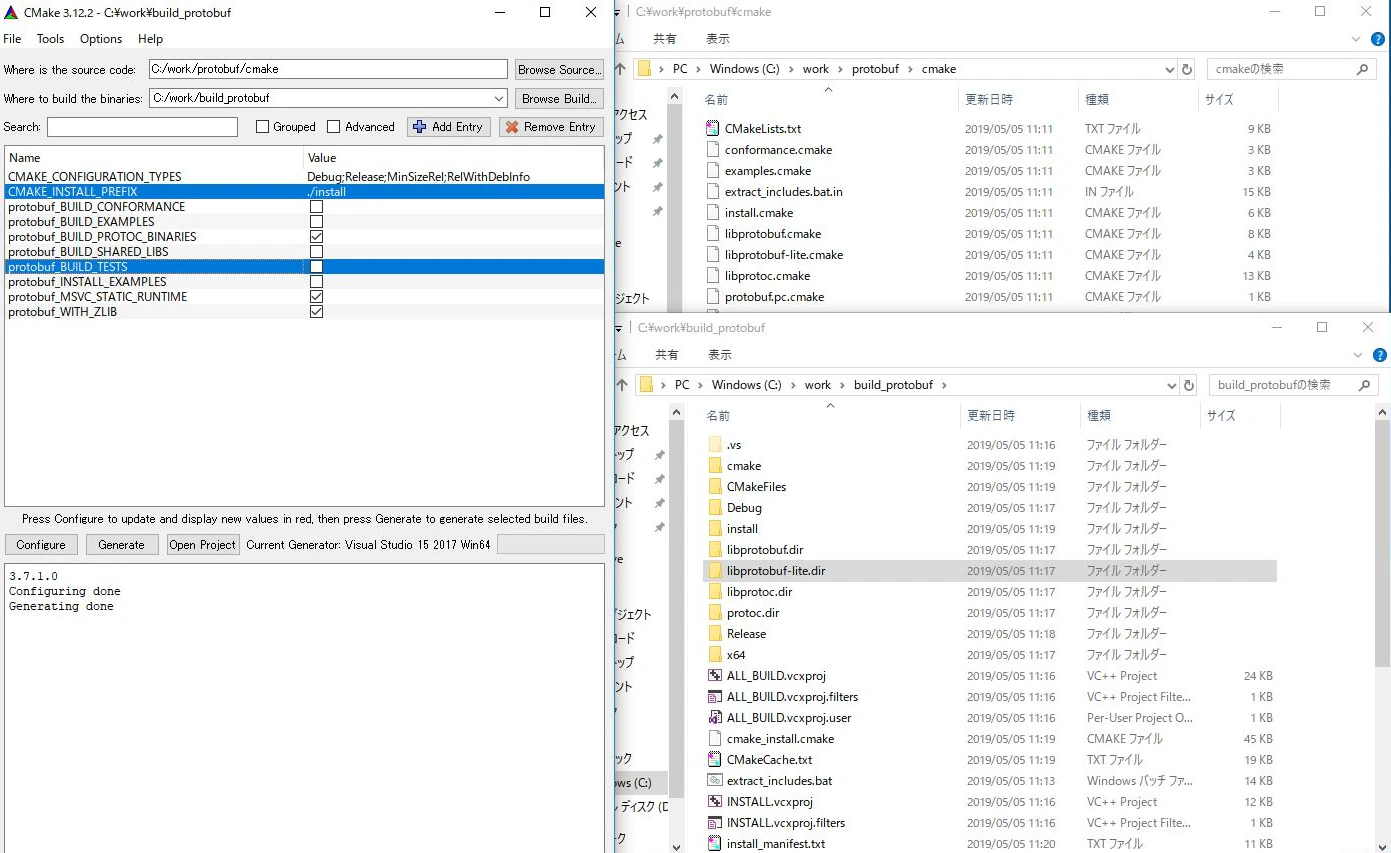Select the ALL_BUILD.vcxproj project file icon

click(714, 675)
